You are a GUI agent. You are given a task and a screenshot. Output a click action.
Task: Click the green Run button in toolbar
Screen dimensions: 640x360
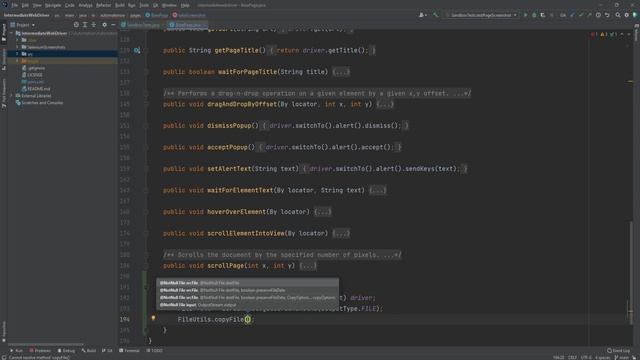tap(525, 15)
